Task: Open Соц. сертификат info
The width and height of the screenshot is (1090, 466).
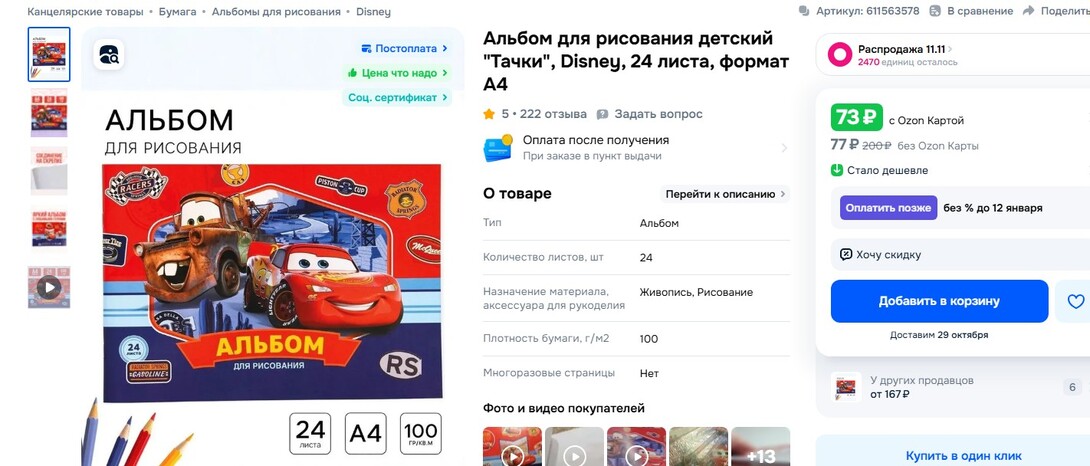Action: 398,97
